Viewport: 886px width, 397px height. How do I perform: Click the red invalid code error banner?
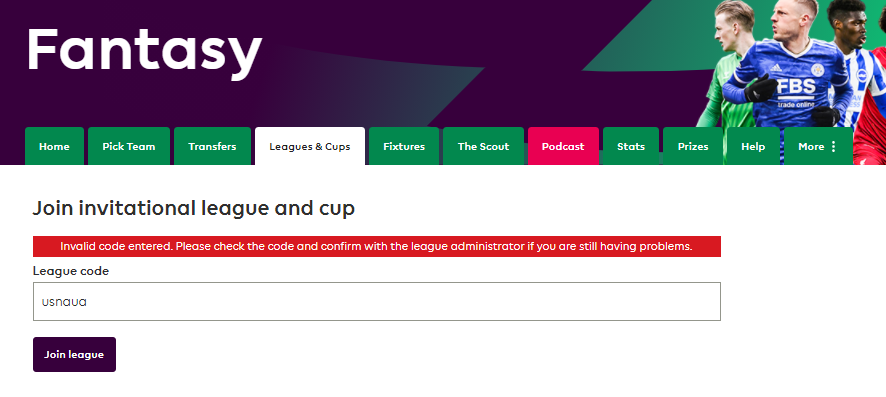[x=377, y=247]
